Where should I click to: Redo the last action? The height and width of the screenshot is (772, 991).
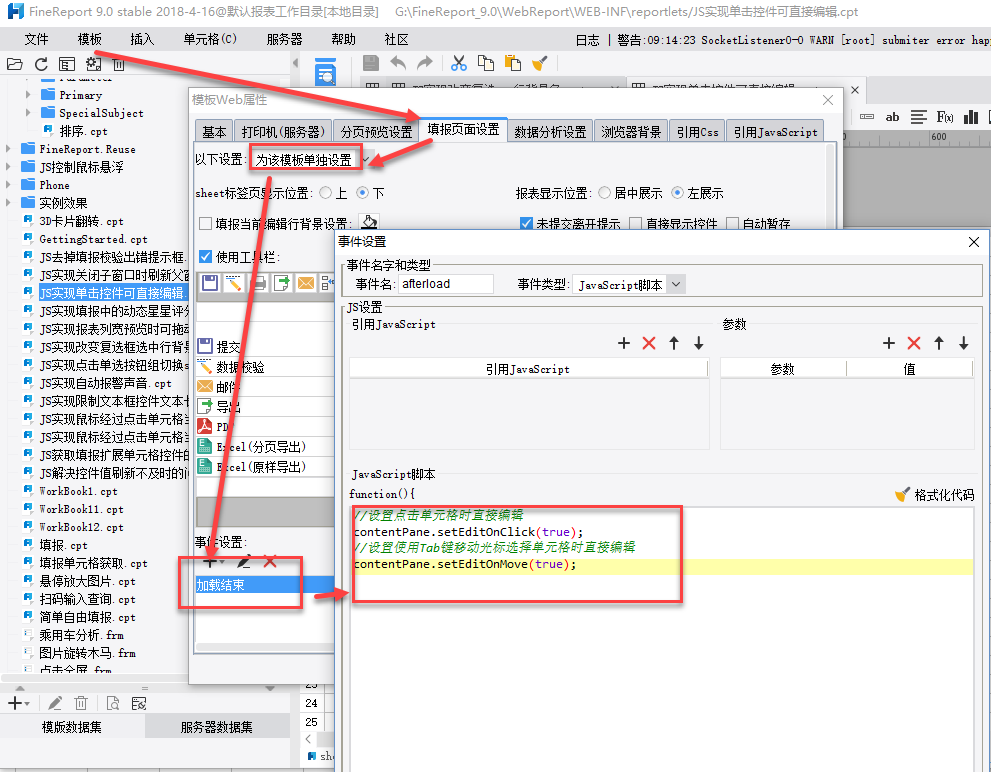[x=425, y=63]
